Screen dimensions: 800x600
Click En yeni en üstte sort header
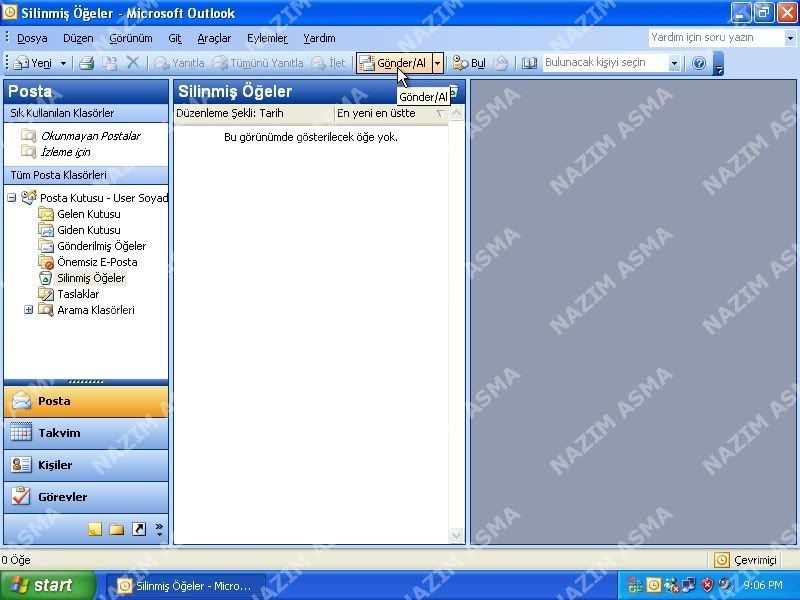pyautogui.click(x=391, y=113)
